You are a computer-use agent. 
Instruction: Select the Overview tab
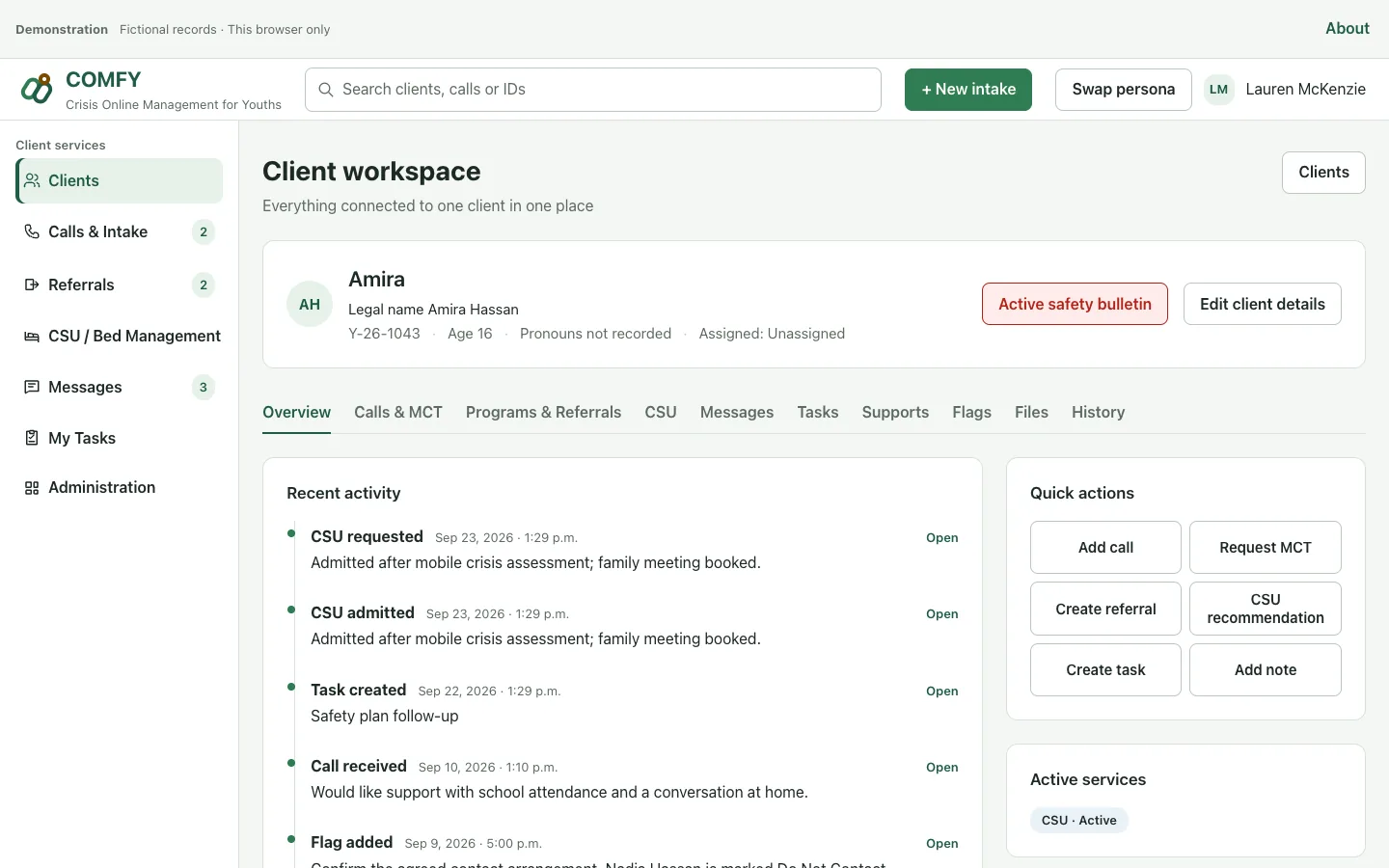tap(296, 412)
